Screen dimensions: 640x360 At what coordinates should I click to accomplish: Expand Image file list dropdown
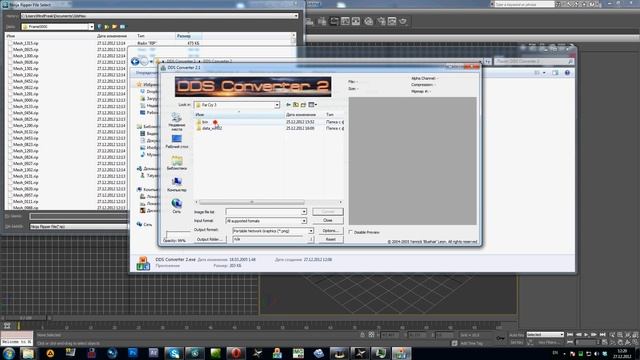tap(304, 212)
